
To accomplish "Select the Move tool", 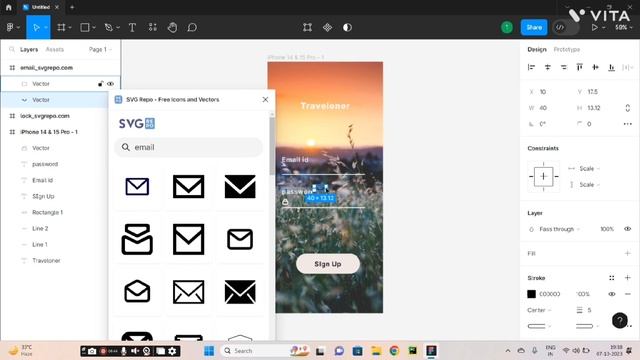I will 36,27.
